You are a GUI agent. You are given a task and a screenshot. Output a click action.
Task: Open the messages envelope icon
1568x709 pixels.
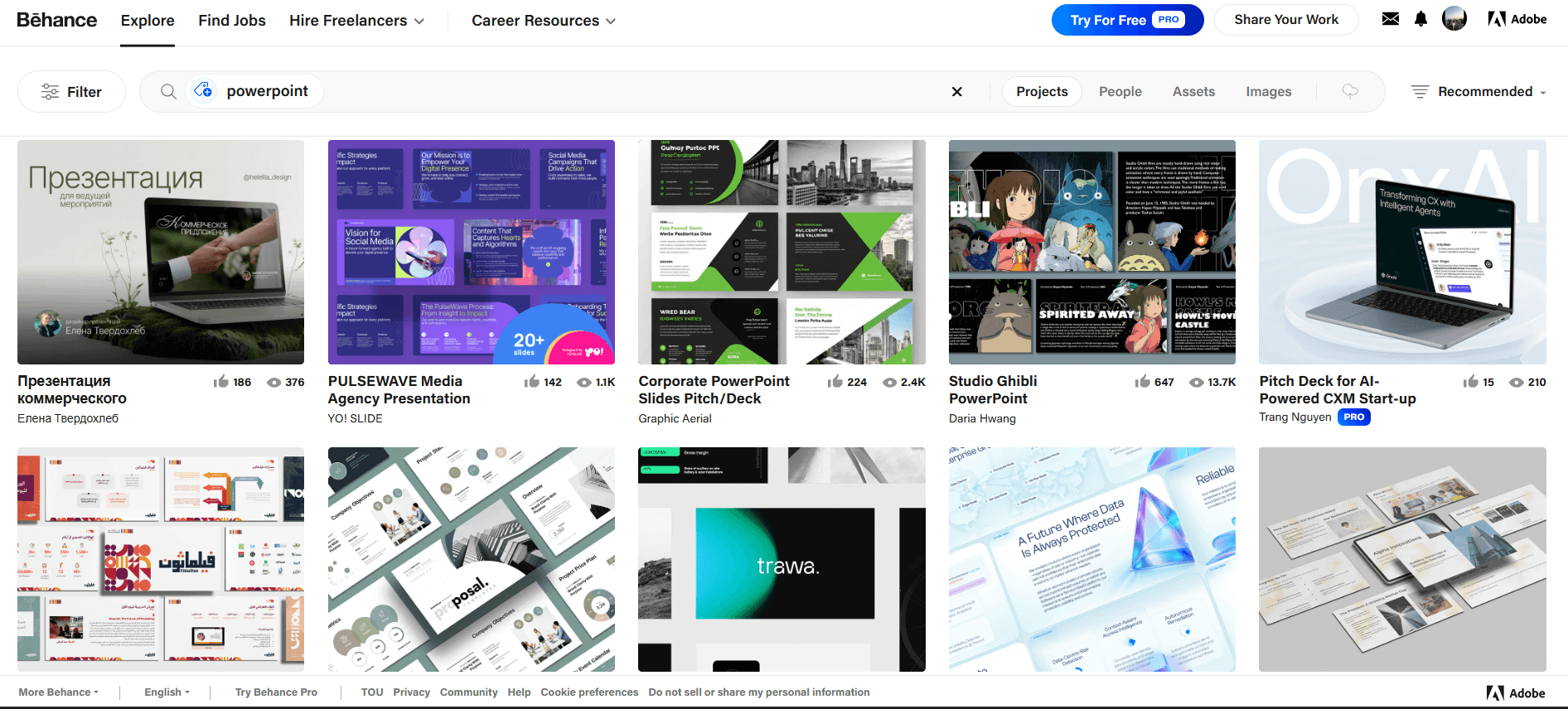point(1391,19)
